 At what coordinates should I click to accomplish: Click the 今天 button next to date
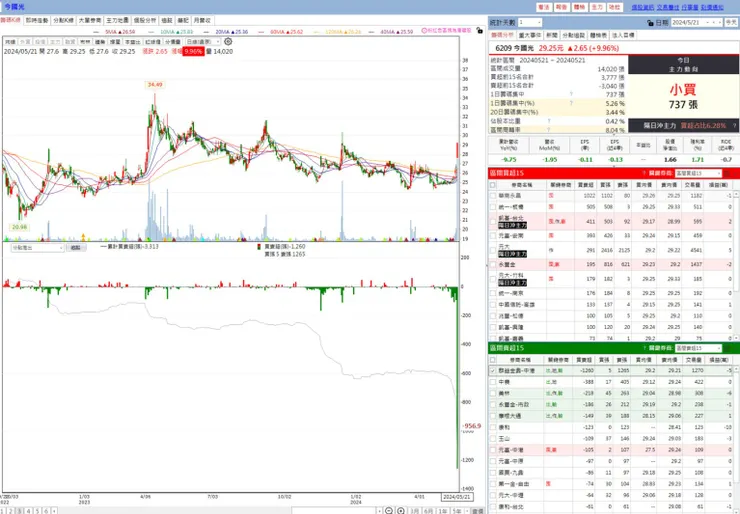(731, 22)
